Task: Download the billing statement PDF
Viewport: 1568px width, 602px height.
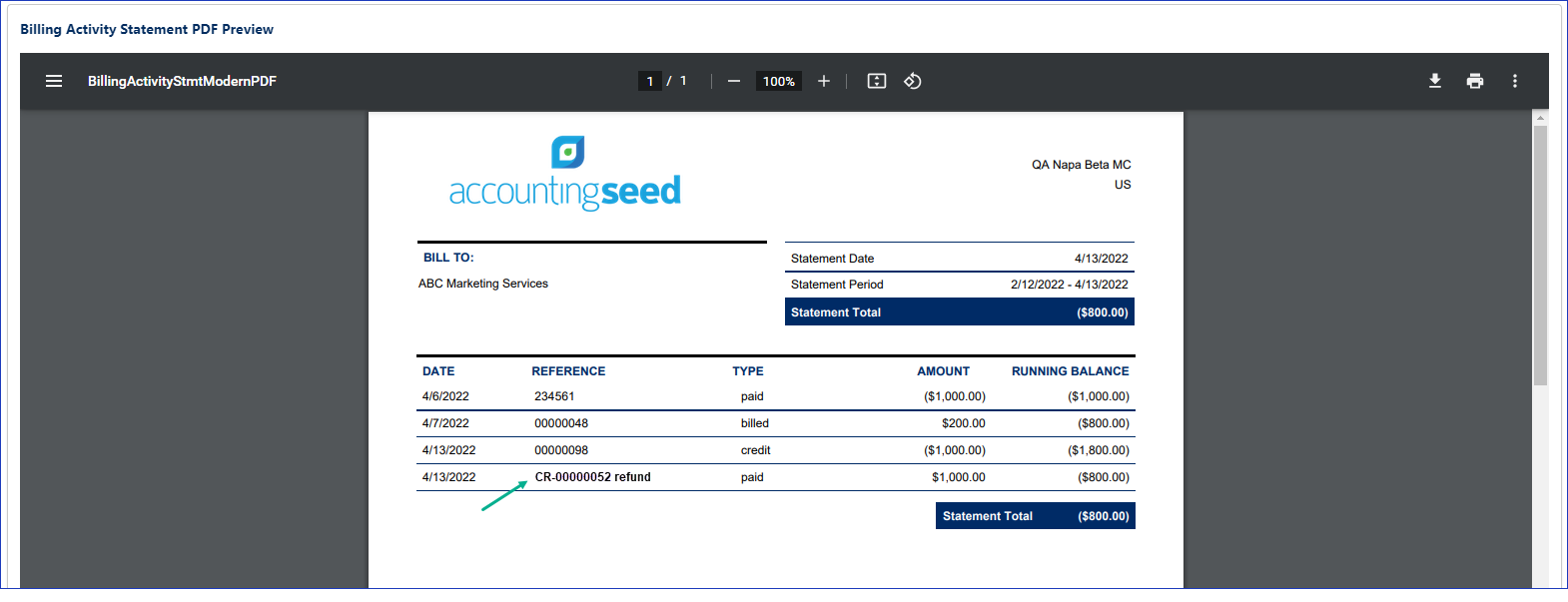Action: click(x=1435, y=81)
